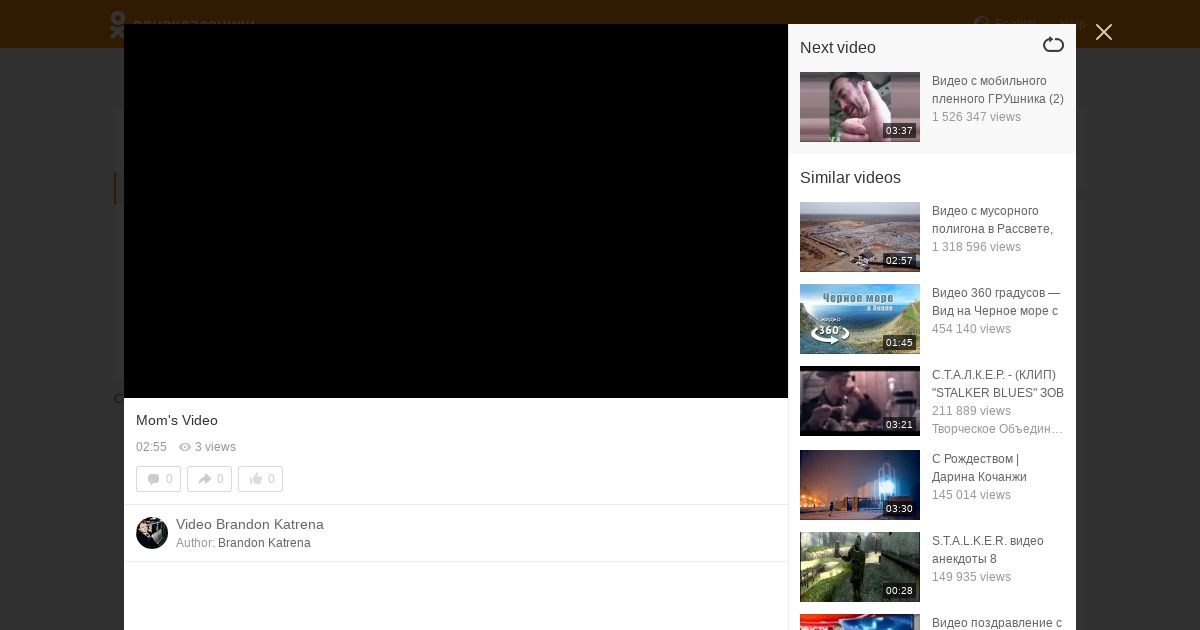This screenshot has height=630, width=1200.
Task: Click '454 140 views' text
Action: pos(971,329)
